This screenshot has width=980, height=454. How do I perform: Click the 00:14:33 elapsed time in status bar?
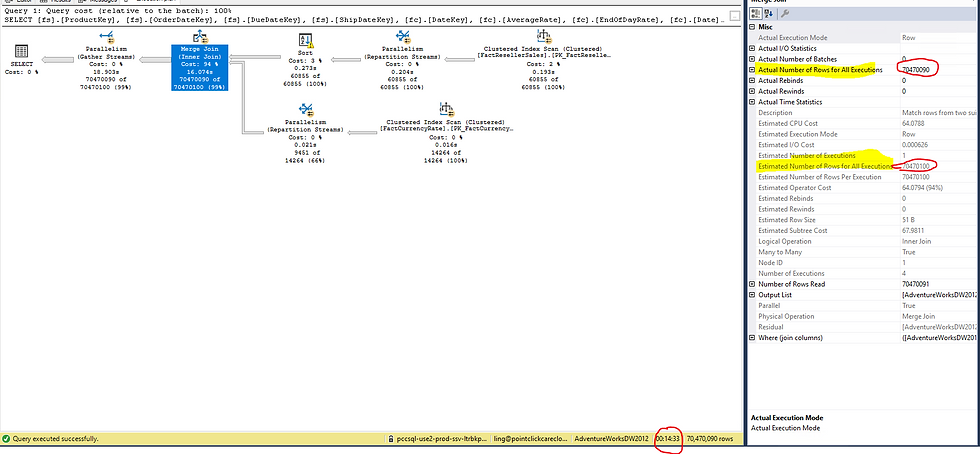click(667, 439)
